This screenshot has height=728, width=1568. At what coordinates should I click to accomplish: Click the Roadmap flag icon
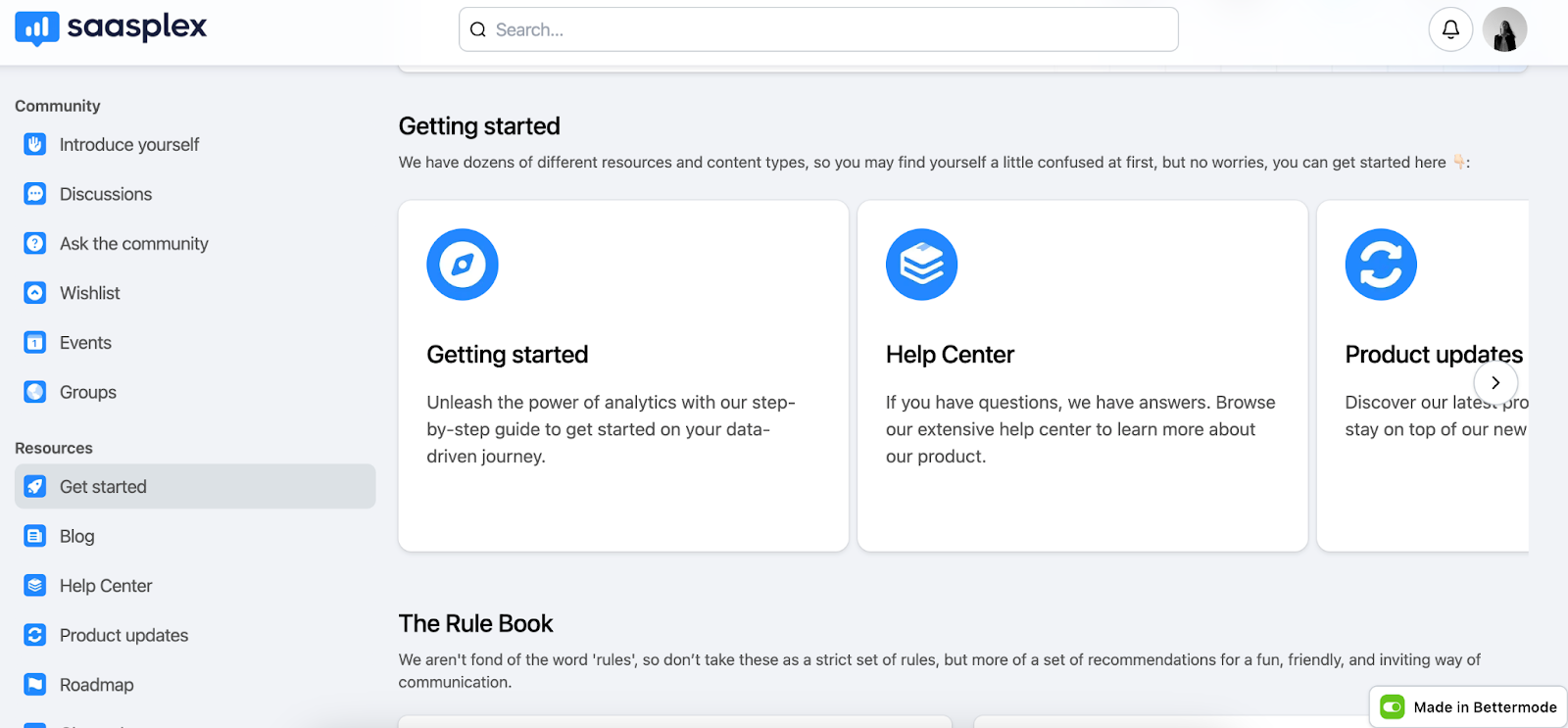point(35,685)
